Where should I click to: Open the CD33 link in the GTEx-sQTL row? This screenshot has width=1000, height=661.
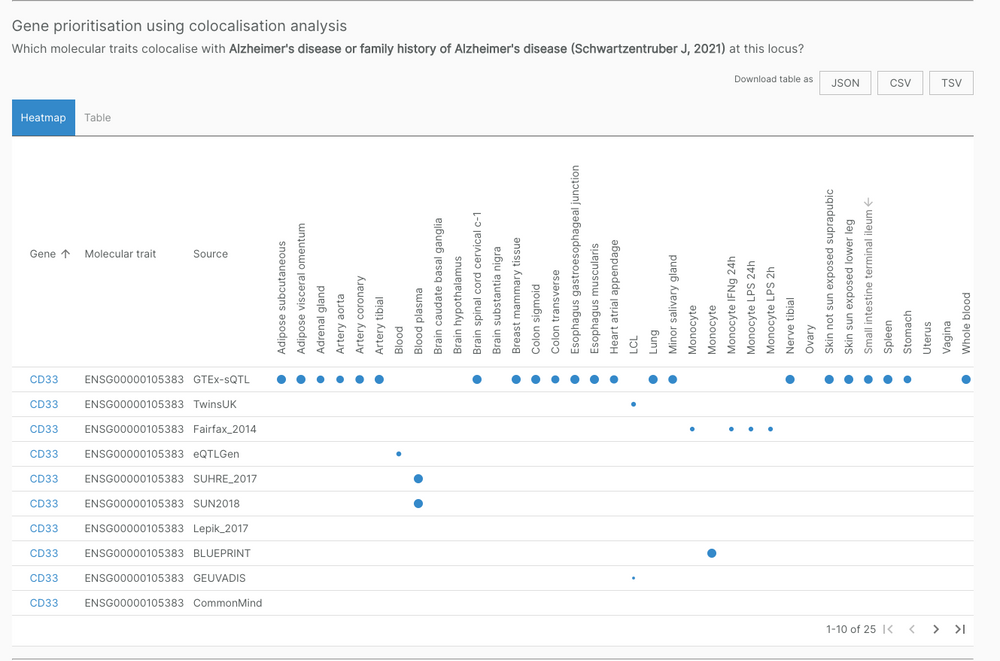tap(45, 379)
